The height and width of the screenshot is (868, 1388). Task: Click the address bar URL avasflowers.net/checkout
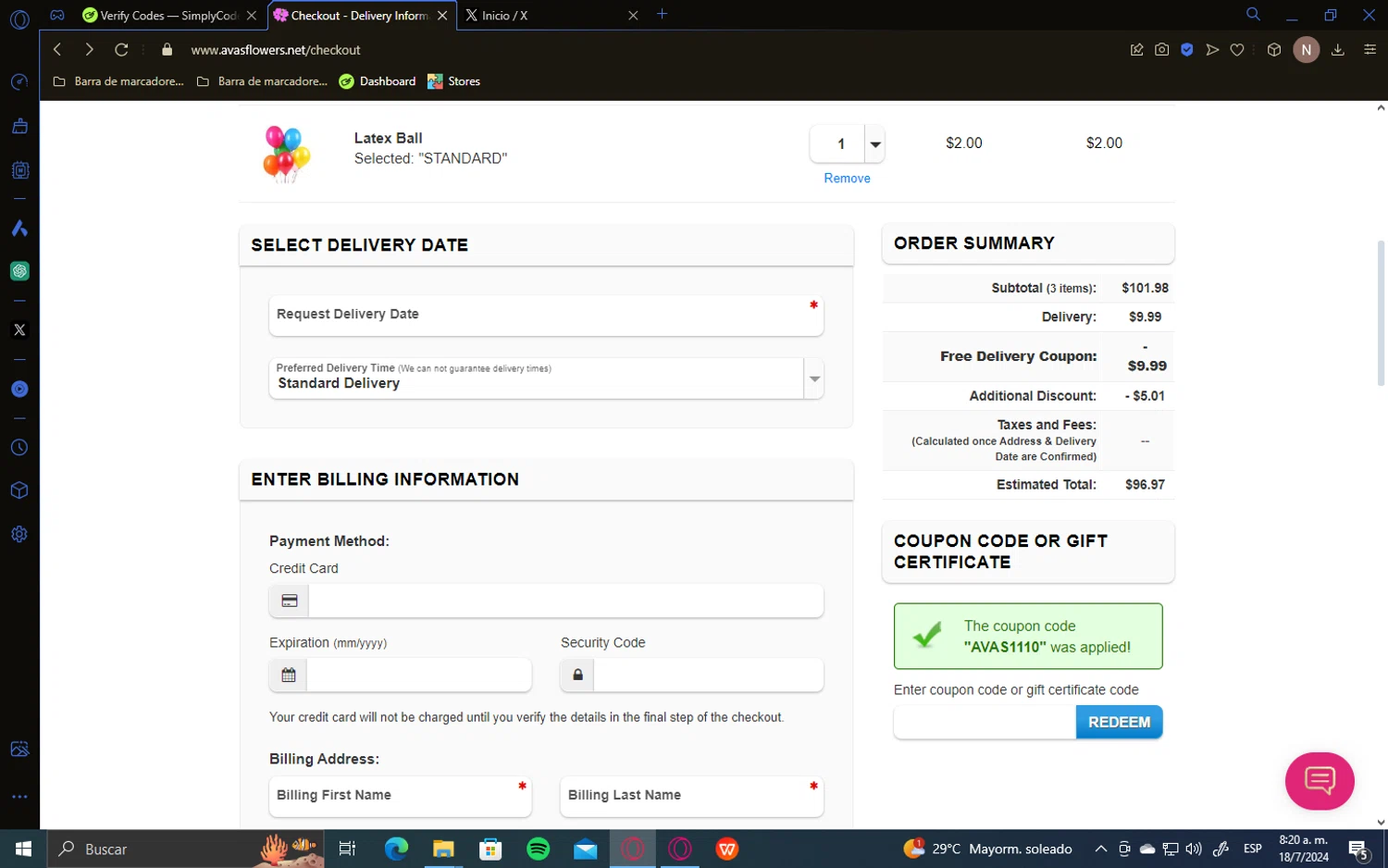(x=276, y=50)
